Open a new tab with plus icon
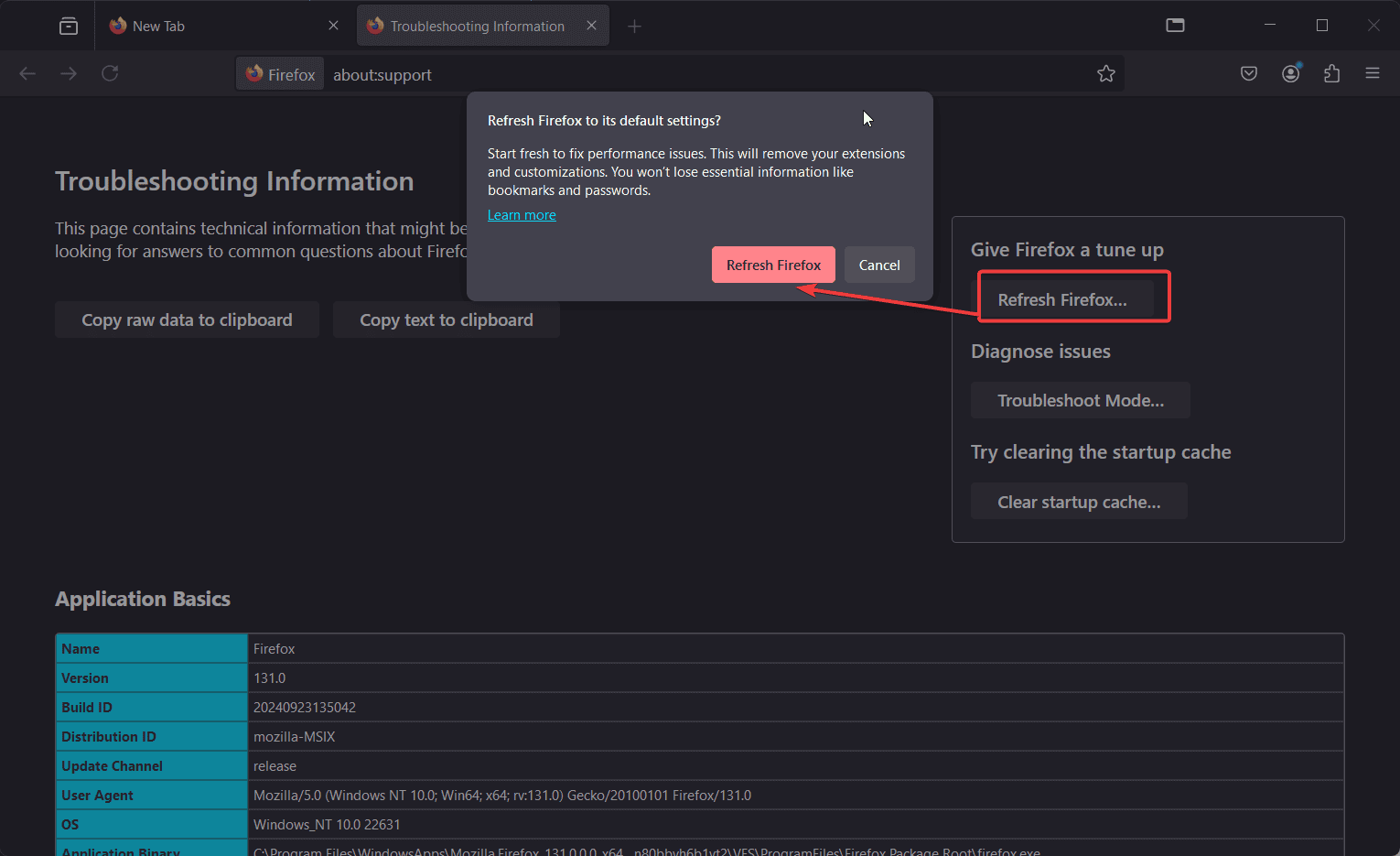The image size is (1400, 856). [x=635, y=26]
